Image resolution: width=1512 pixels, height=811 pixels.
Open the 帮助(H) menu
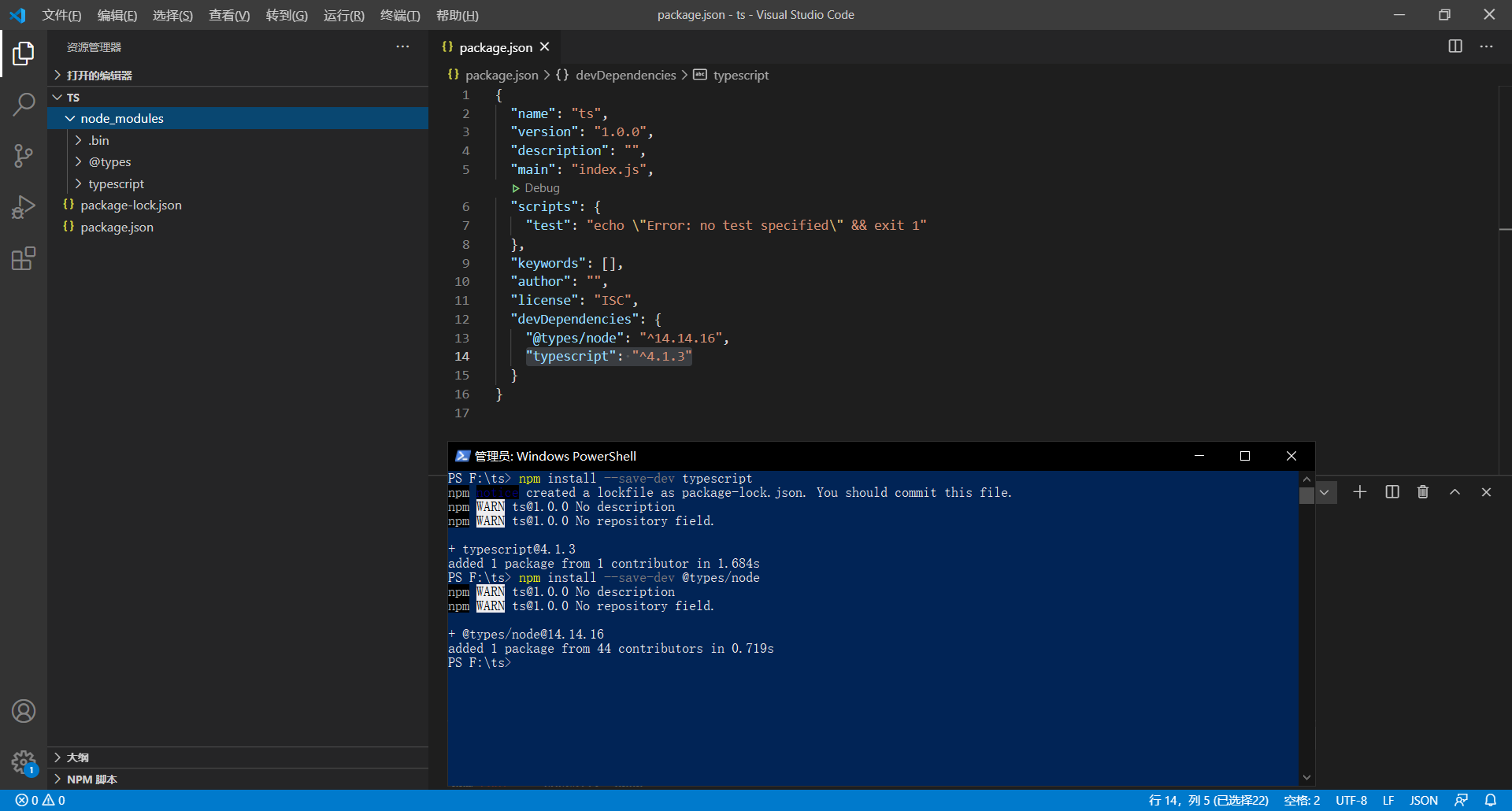pyautogui.click(x=458, y=15)
